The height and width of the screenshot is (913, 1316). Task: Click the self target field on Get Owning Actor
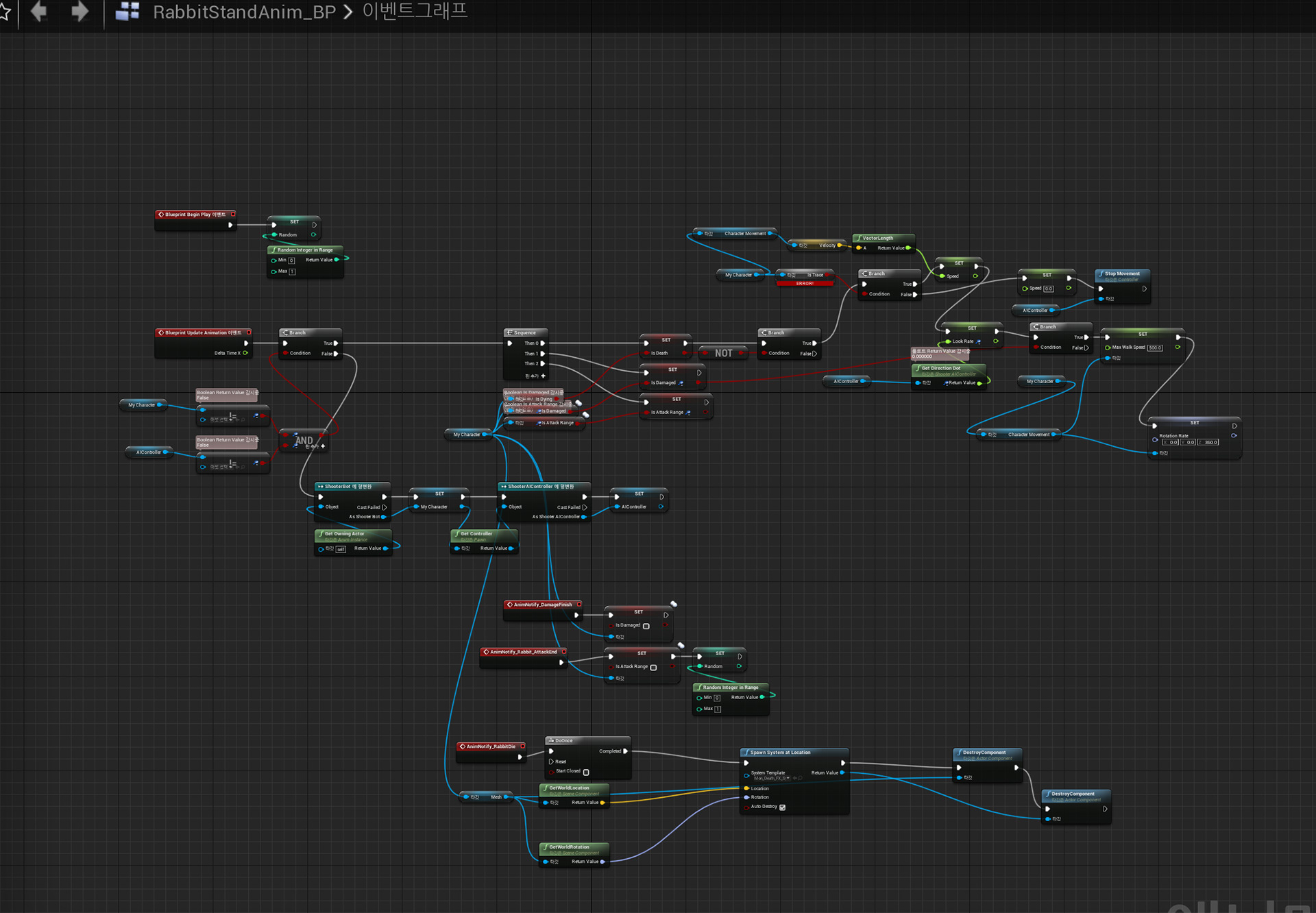coord(341,549)
